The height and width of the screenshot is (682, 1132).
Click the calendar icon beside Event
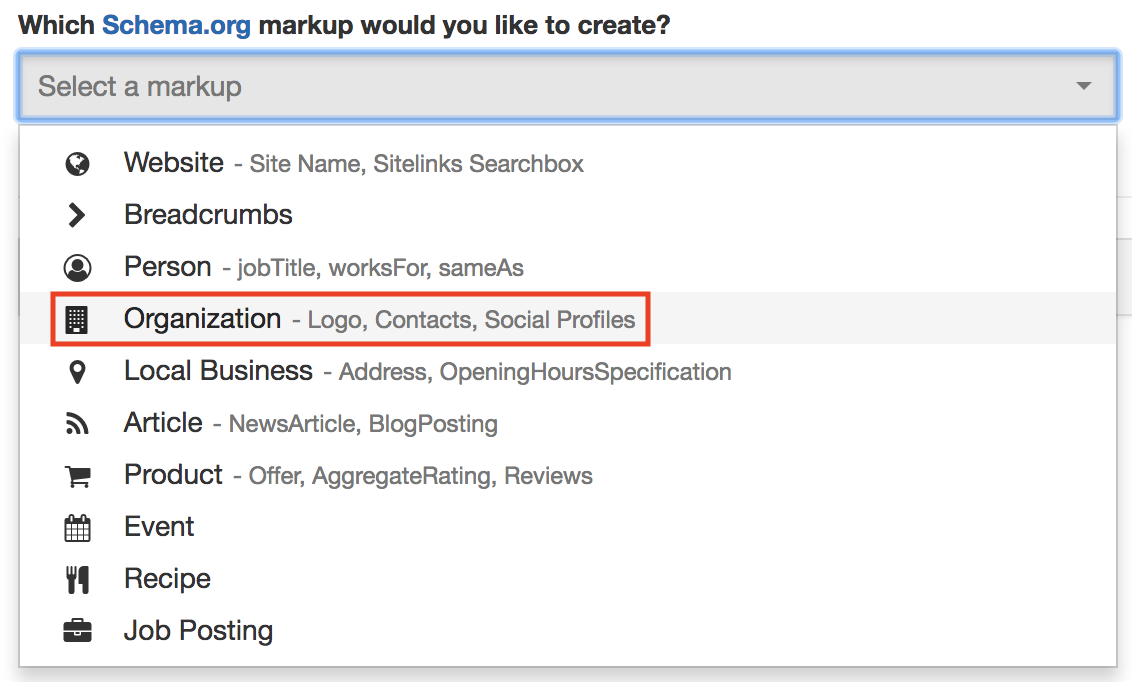coord(77,528)
